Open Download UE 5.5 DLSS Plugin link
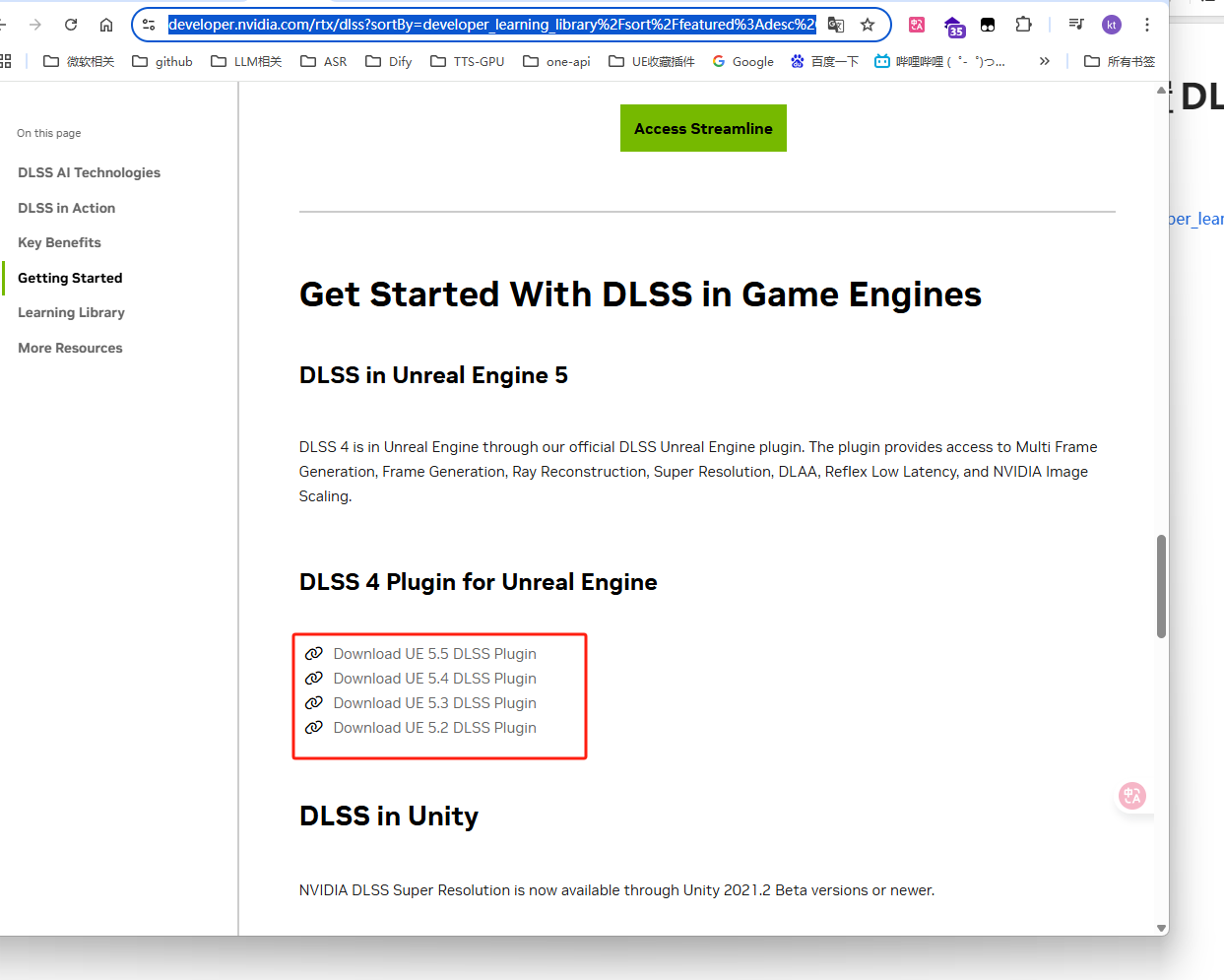The width and height of the screenshot is (1224, 980). (x=434, y=654)
